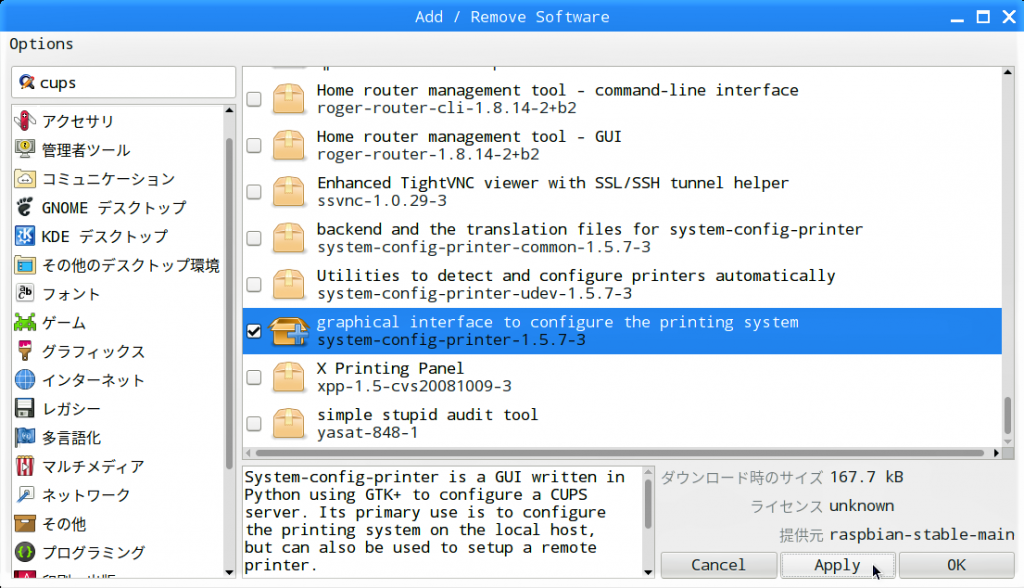Viewport: 1024px width, 588px height.
Task: Click the 多言語化 flag icon
Action: pyautogui.click(x=25, y=437)
